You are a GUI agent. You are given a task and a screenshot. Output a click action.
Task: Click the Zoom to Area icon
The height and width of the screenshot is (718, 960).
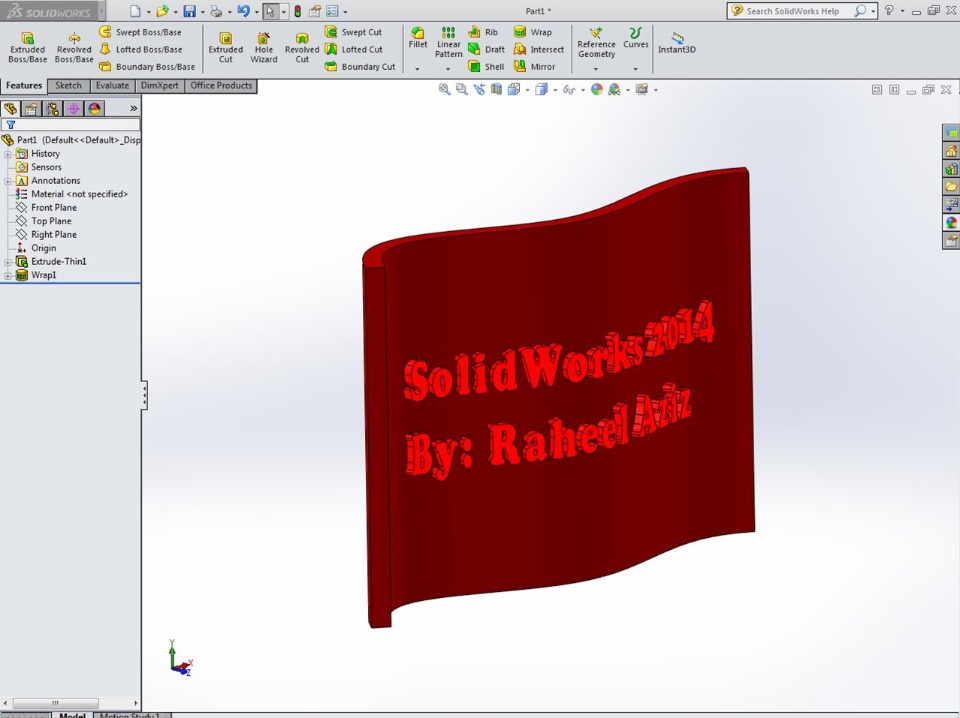pyautogui.click(x=462, y=89)
